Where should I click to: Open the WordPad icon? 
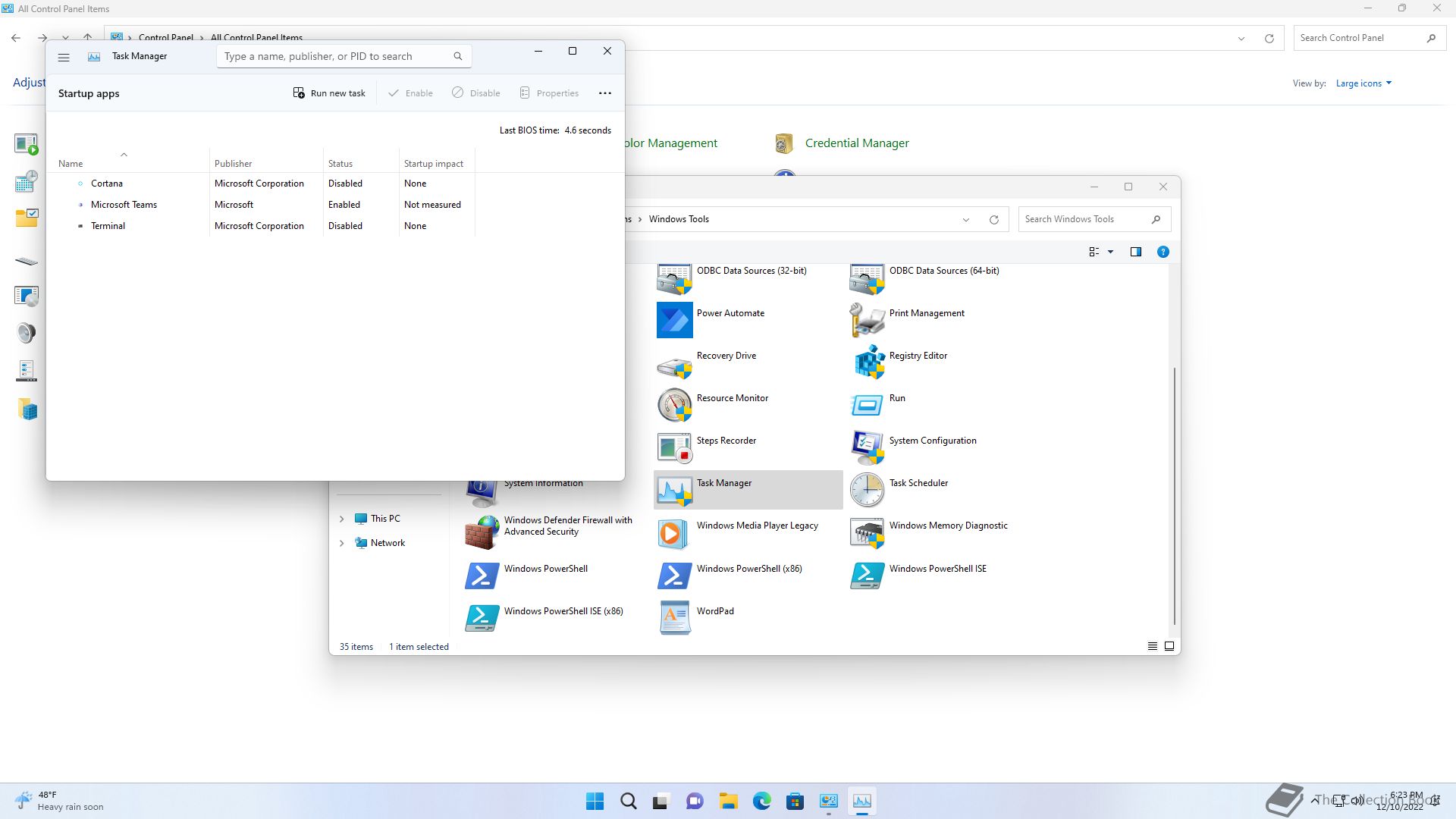[x=674, y=618]
